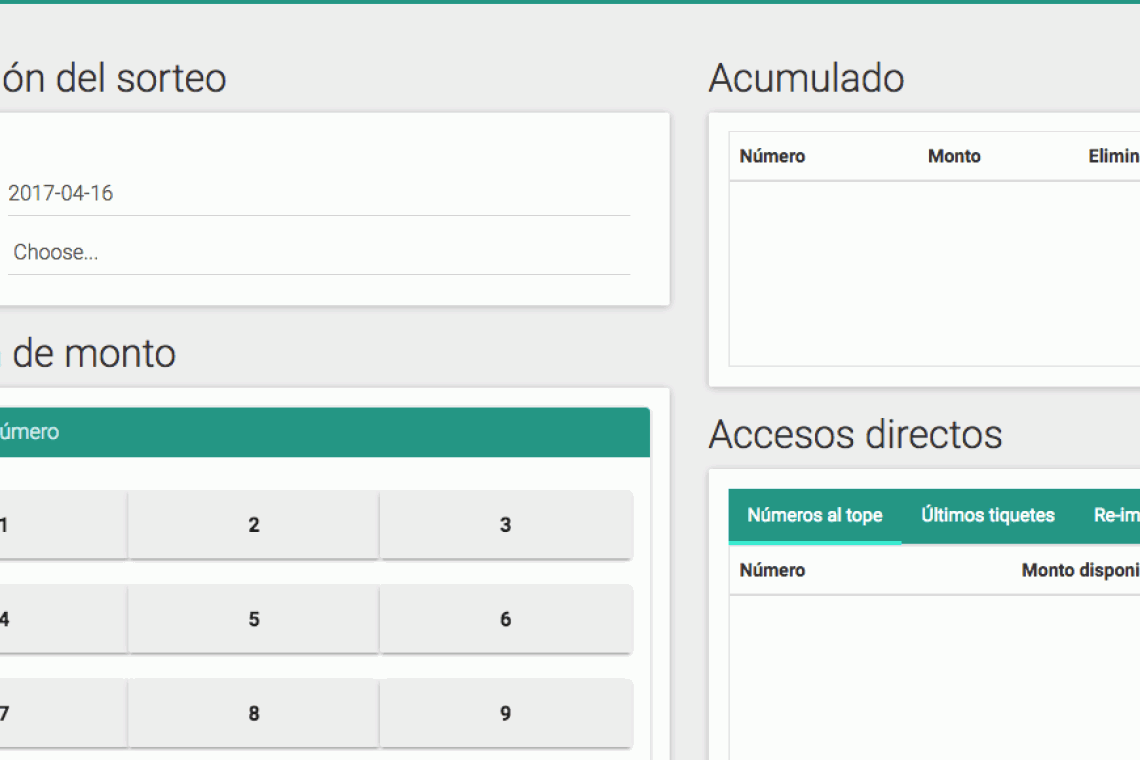Tap number 5 on the keypad

pos(254,619)
